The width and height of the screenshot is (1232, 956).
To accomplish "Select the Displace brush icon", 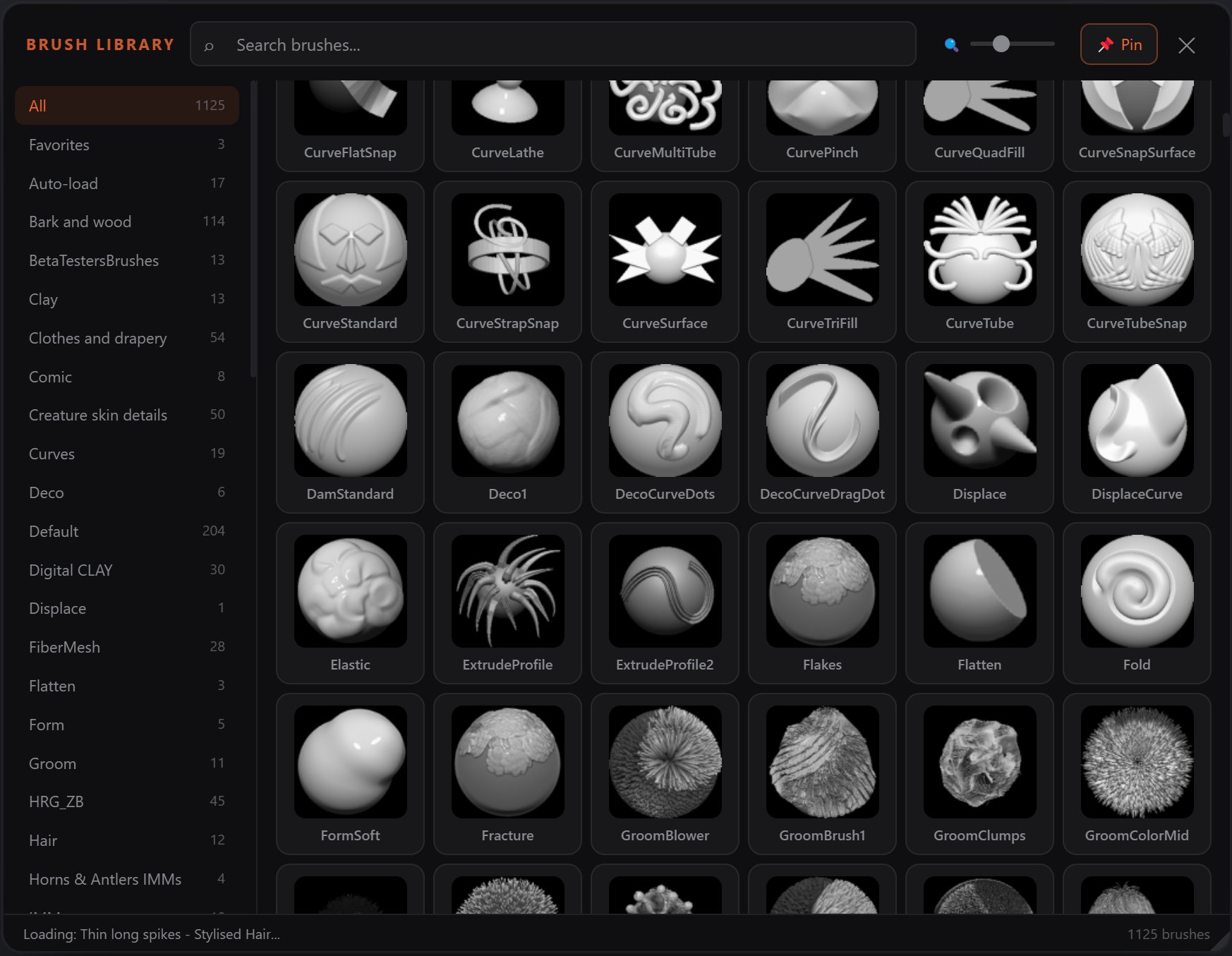I will click(979, 421).
